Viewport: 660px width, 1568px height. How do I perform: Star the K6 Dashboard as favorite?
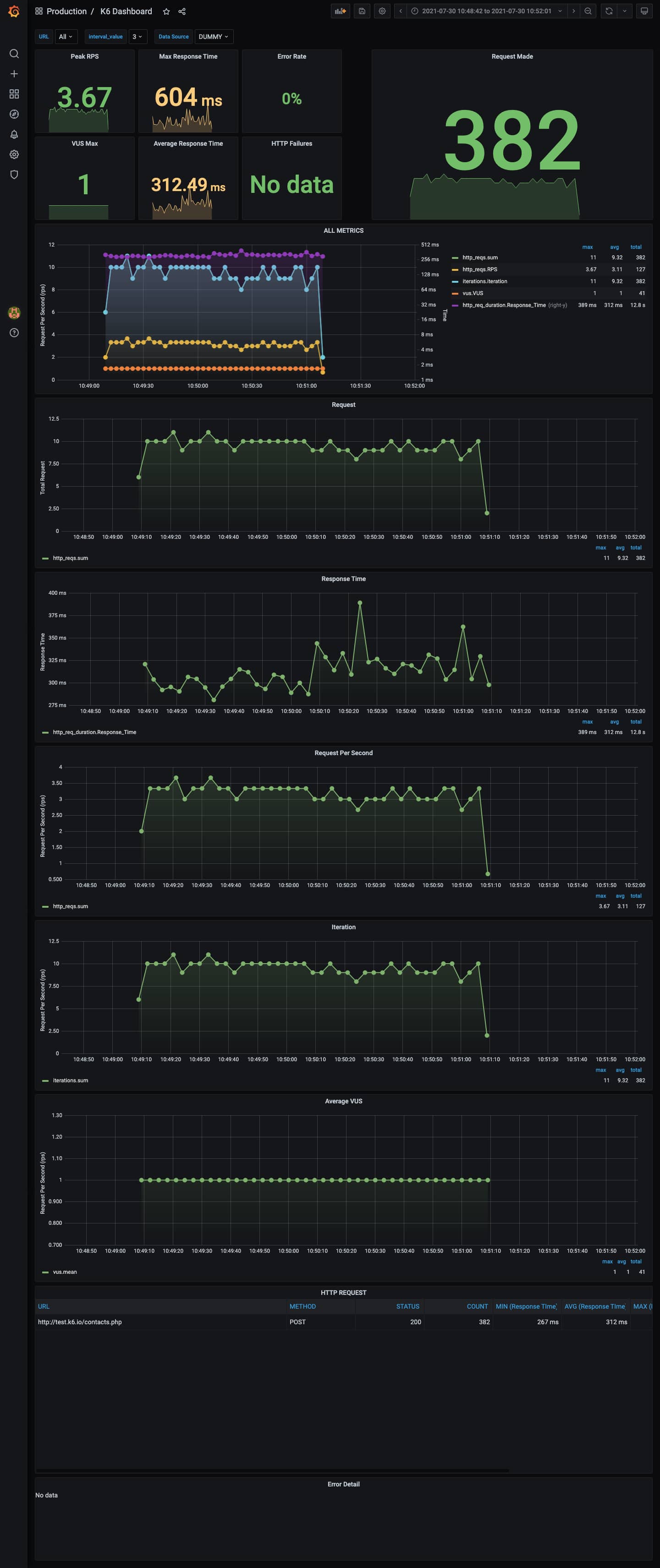pos(166,11)
